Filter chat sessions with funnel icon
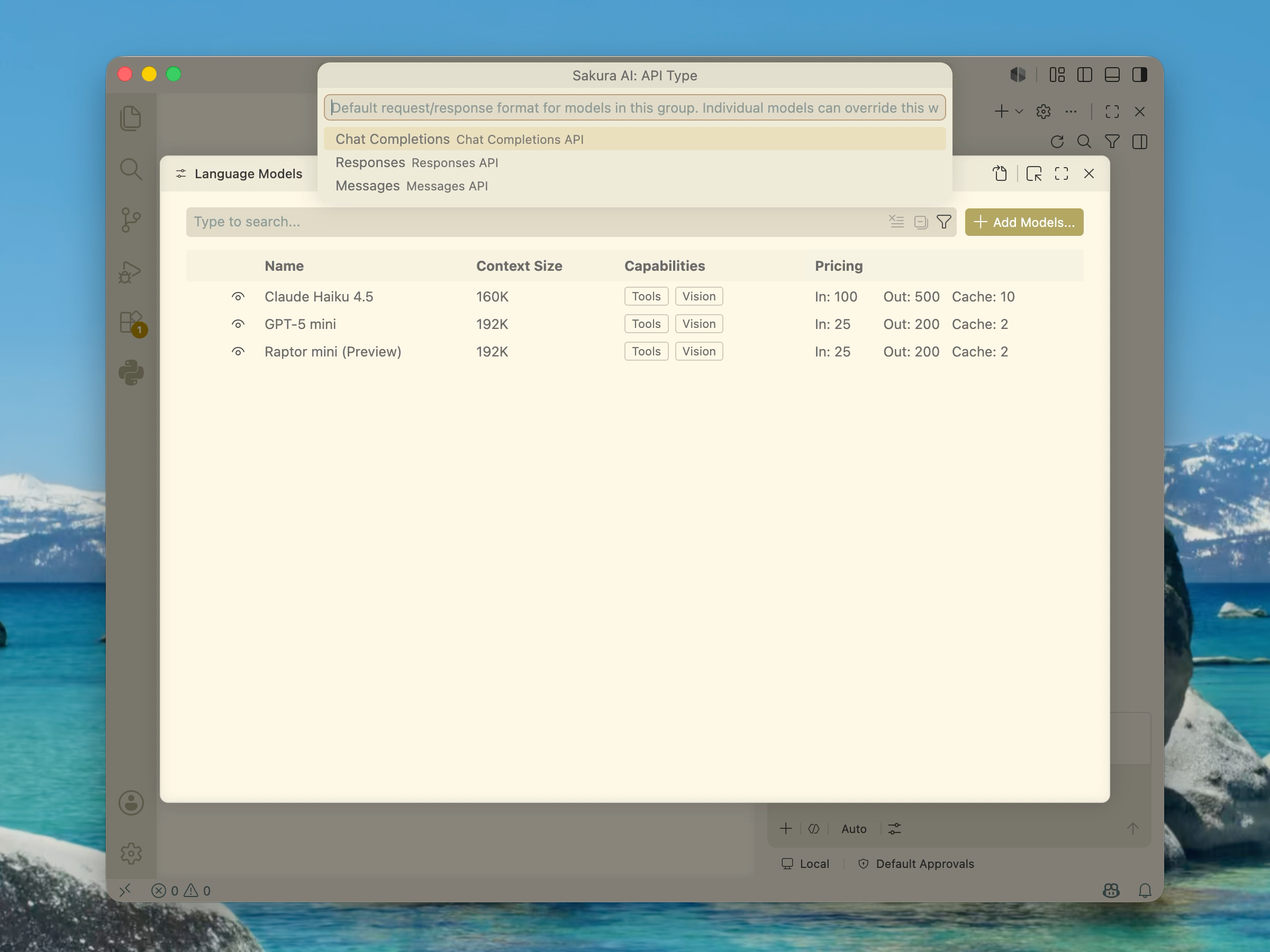This screenshot has width=1270, height=952. point(1112,142)
